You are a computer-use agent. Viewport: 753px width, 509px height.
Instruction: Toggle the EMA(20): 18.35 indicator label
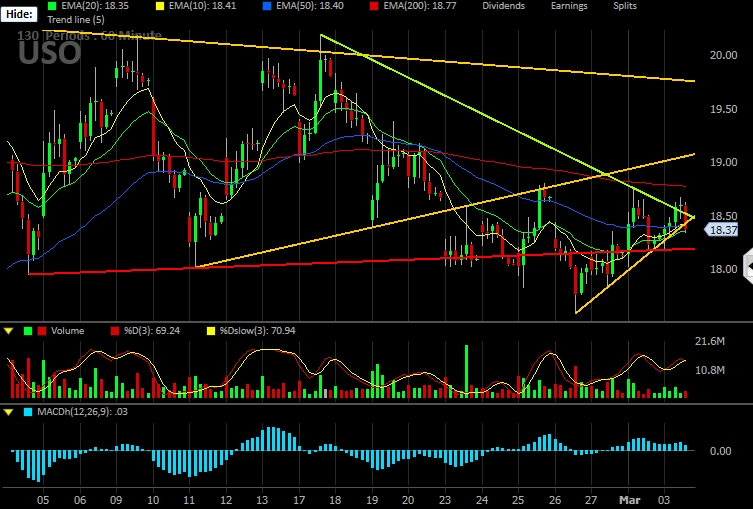click(95, 6)
